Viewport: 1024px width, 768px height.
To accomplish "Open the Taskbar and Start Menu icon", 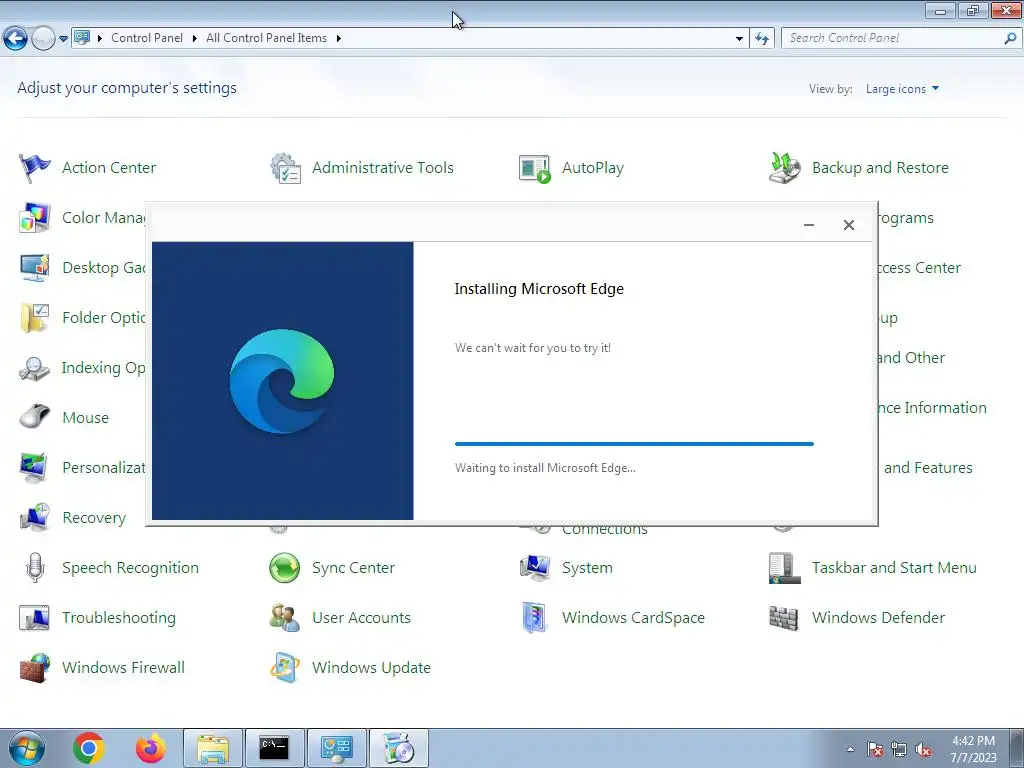I will 785,568.
